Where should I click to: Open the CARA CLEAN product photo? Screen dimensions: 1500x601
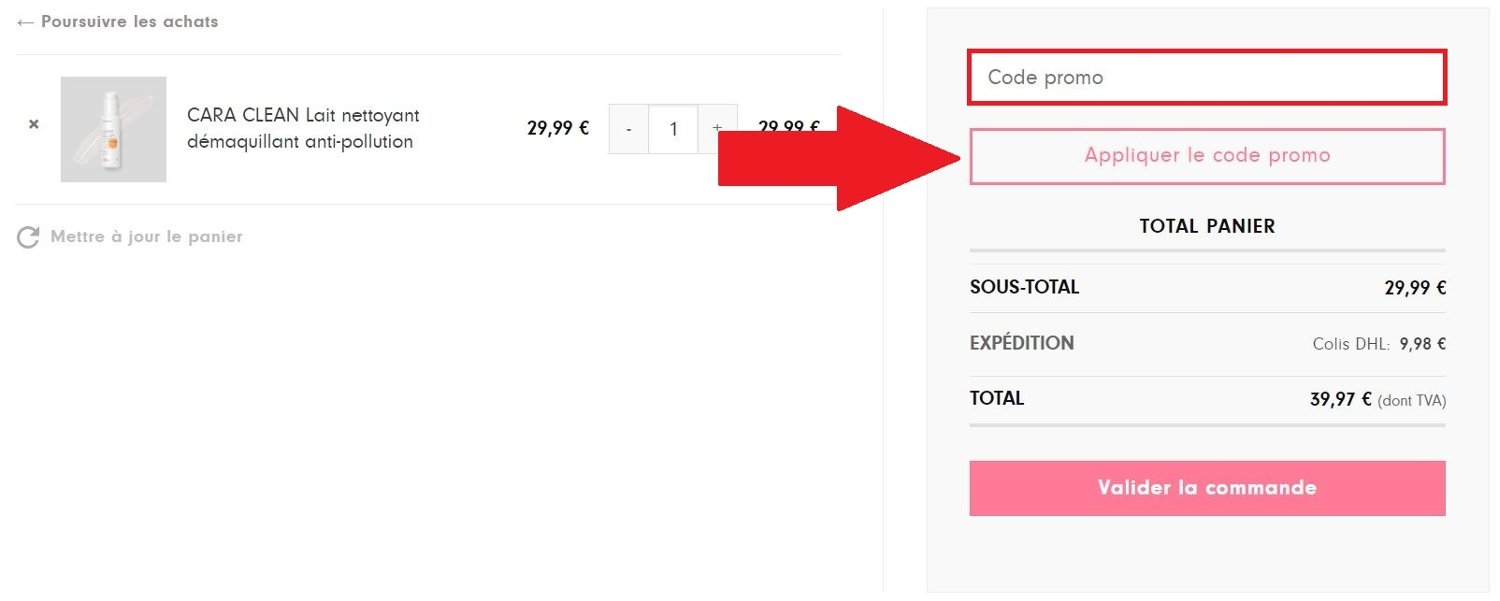(113, 129)
